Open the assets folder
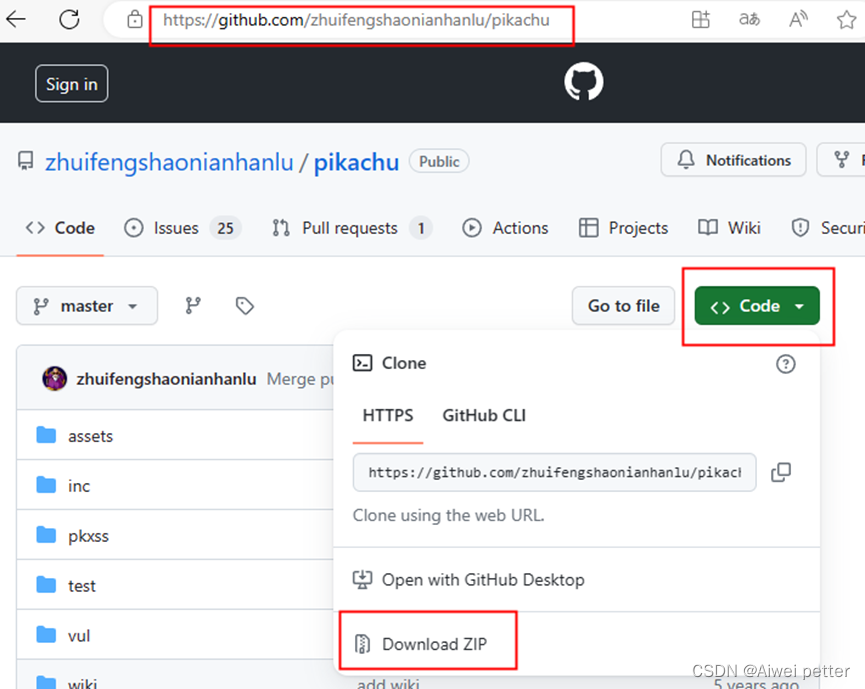865x689 pixels. pyautogui.click(x=90, y=436)
